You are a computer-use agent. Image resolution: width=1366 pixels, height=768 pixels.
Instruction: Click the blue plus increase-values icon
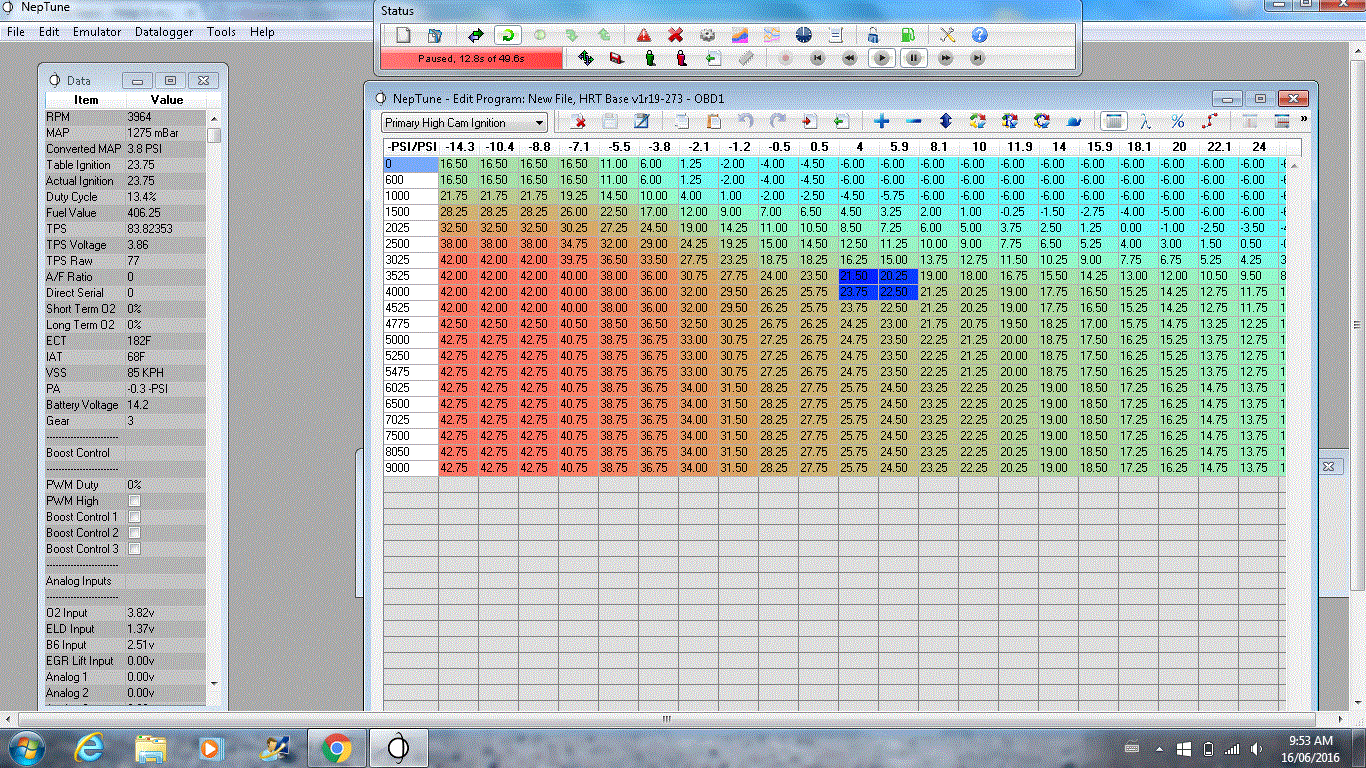click(881, 122)
